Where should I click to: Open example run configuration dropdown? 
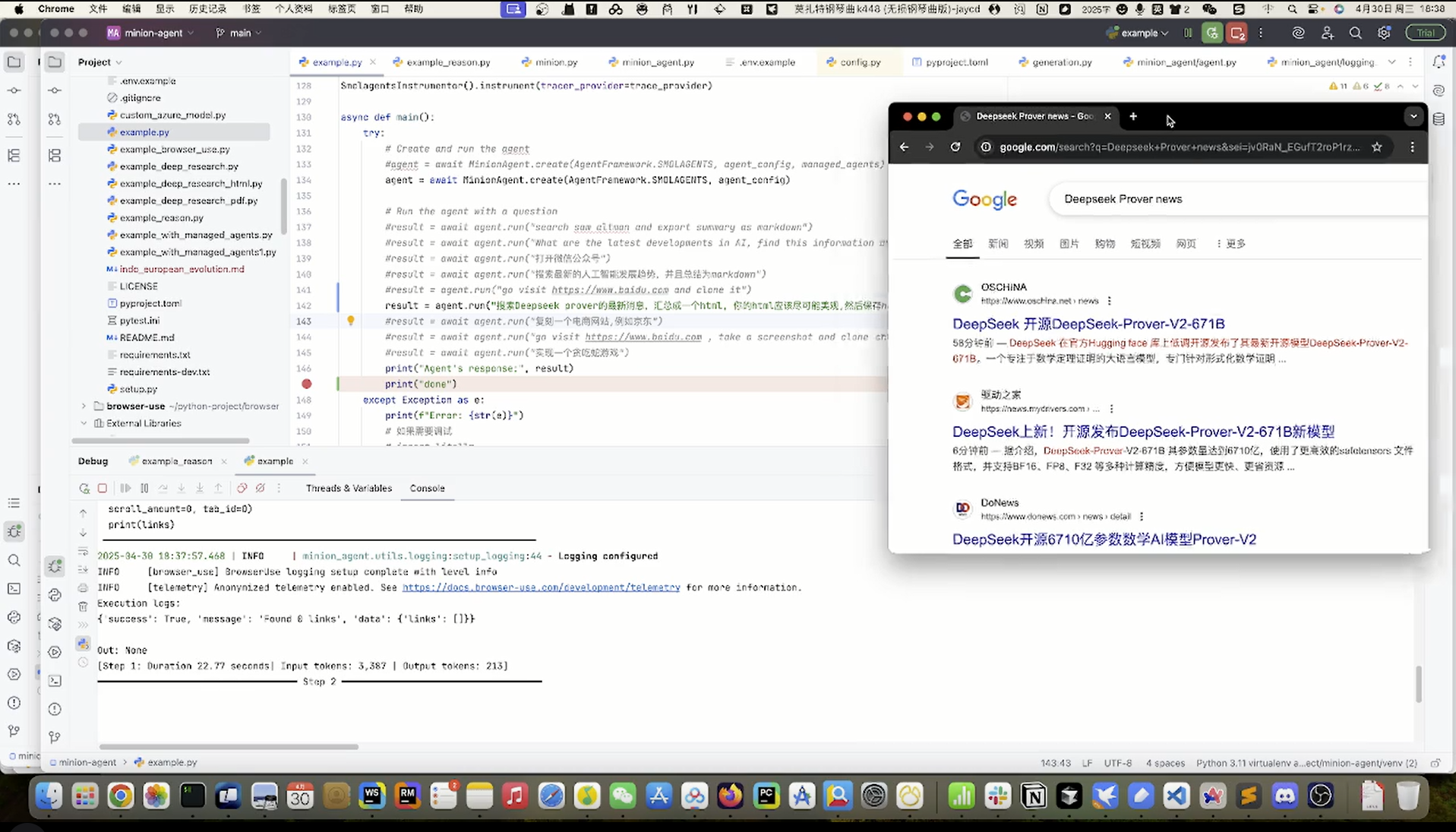click(x=1137, y=33)
